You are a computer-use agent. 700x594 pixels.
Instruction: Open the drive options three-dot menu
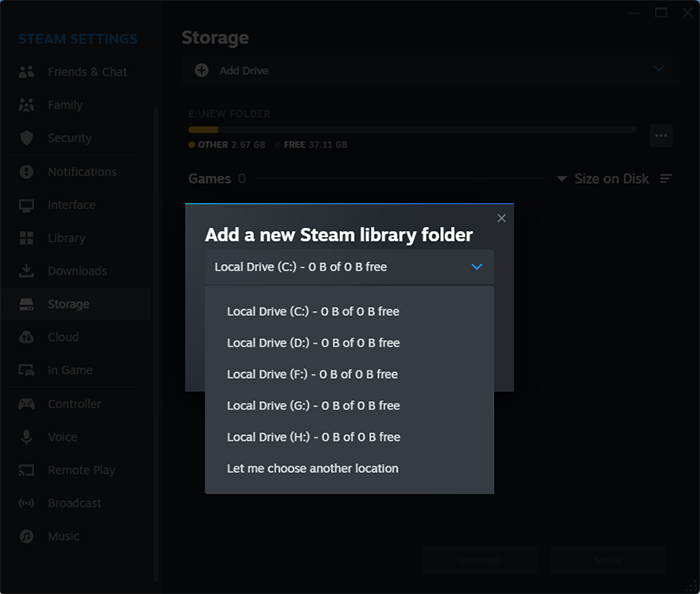(661, 135)
